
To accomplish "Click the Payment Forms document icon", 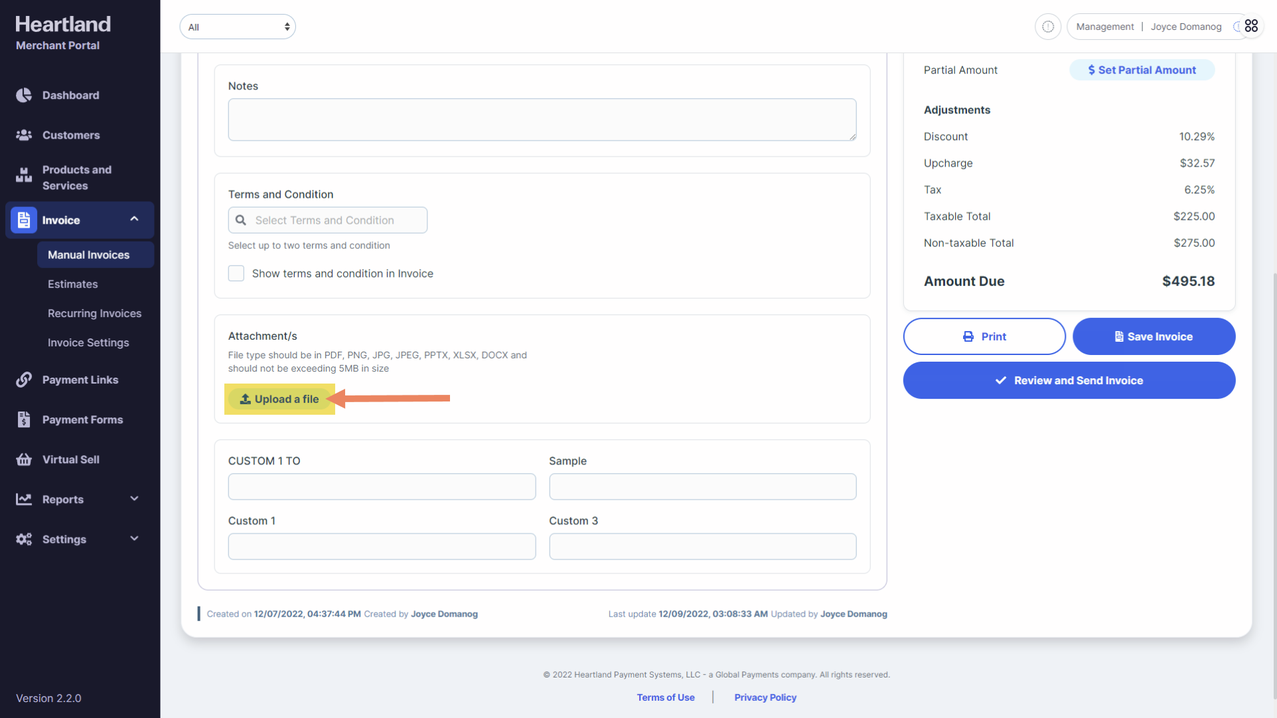I will 24,420.
